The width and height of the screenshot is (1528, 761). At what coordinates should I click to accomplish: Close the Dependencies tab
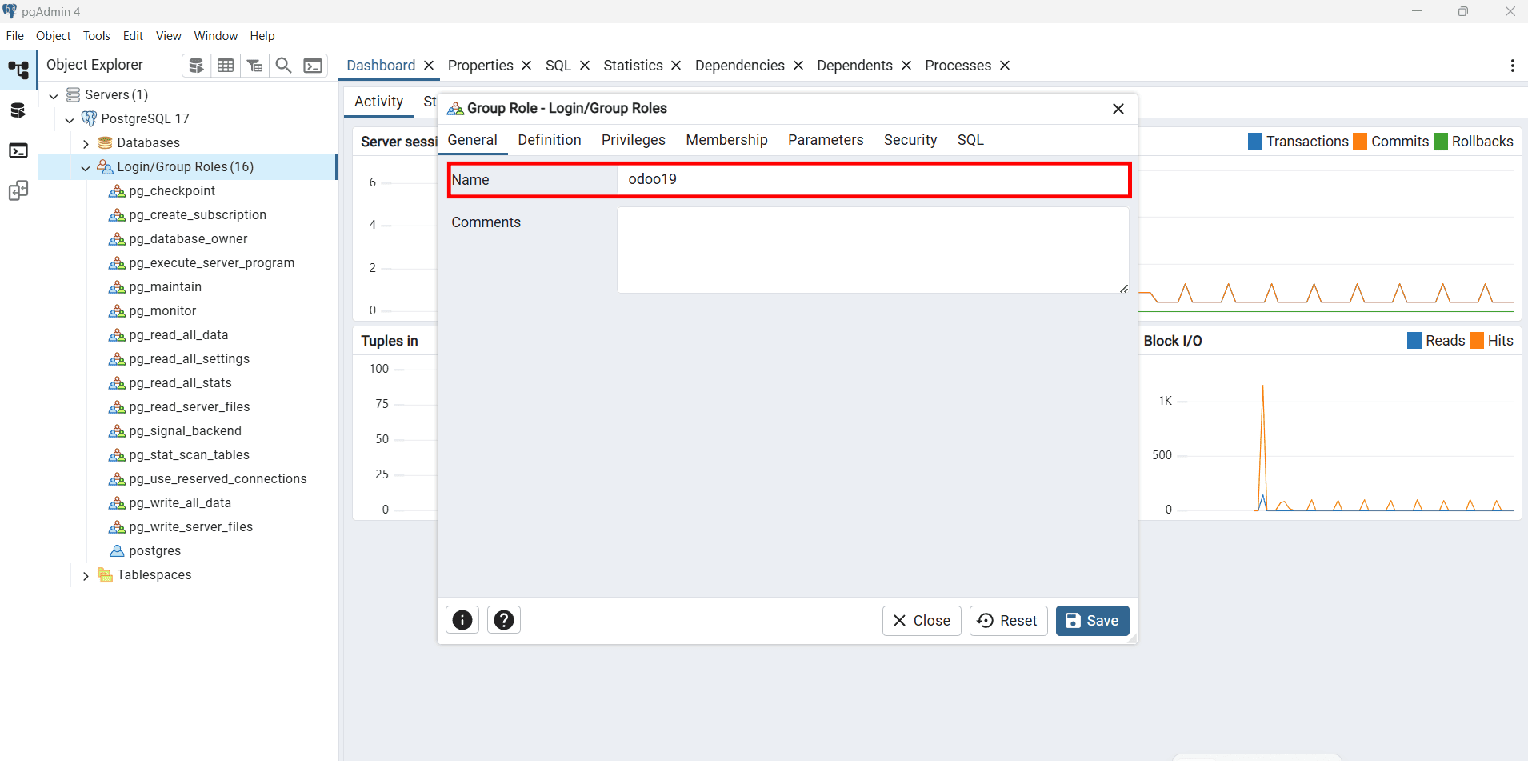coord(798,65)
